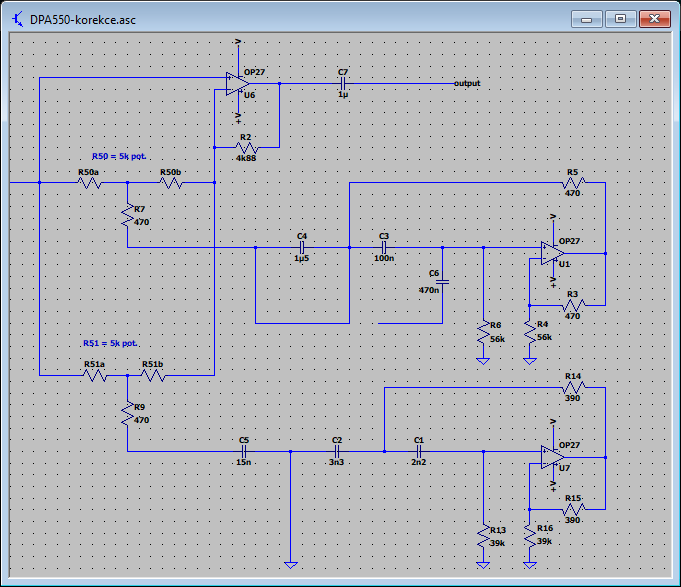Image resolution: width=681 pixels, height=587 pixels.
Task: Click resistor R14 symbol
Action: click(574, 387)
